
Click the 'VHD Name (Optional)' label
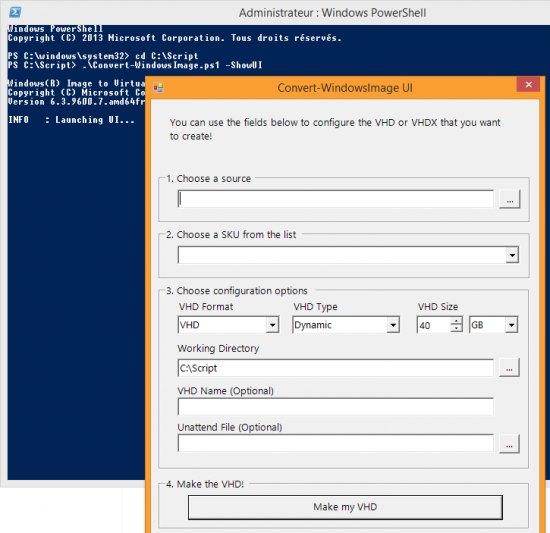pos(226,391)
